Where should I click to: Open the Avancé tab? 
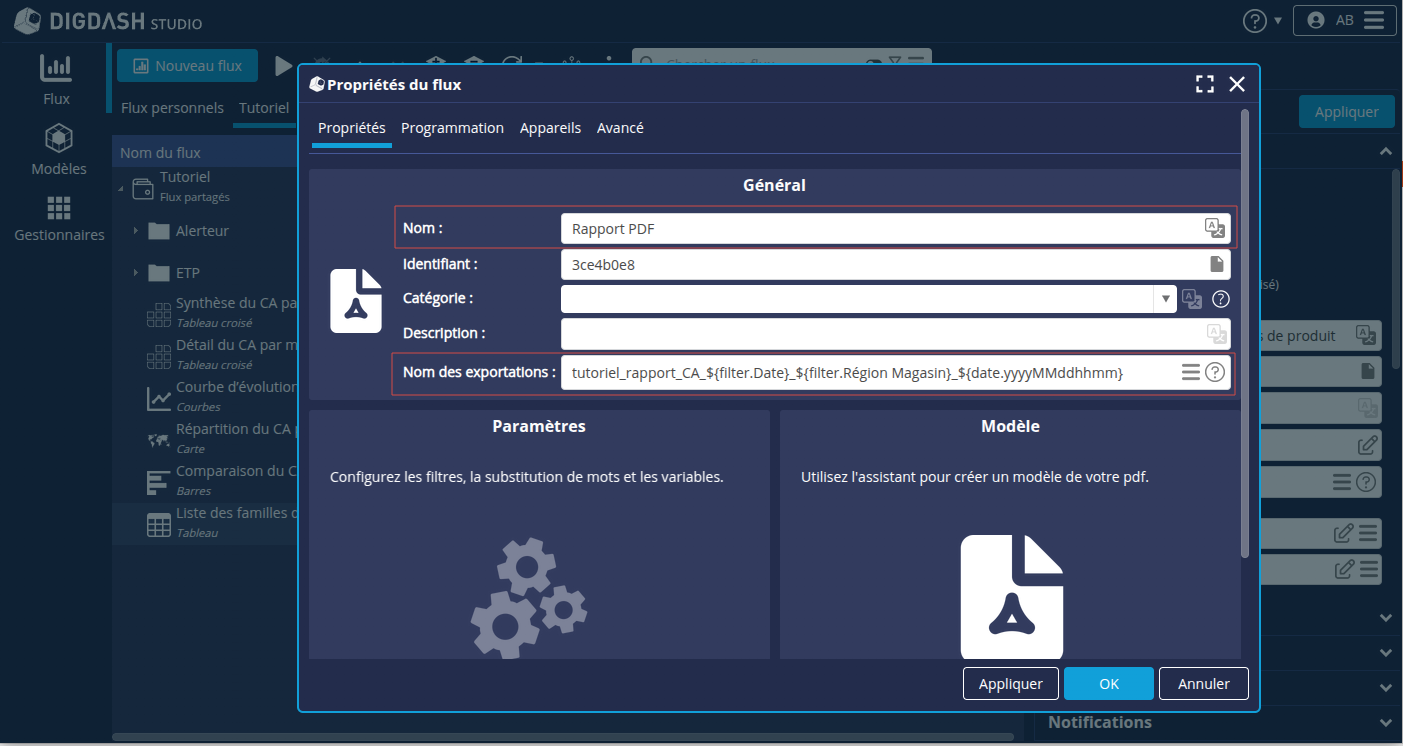pyautogui.click(x=620, y=128)
